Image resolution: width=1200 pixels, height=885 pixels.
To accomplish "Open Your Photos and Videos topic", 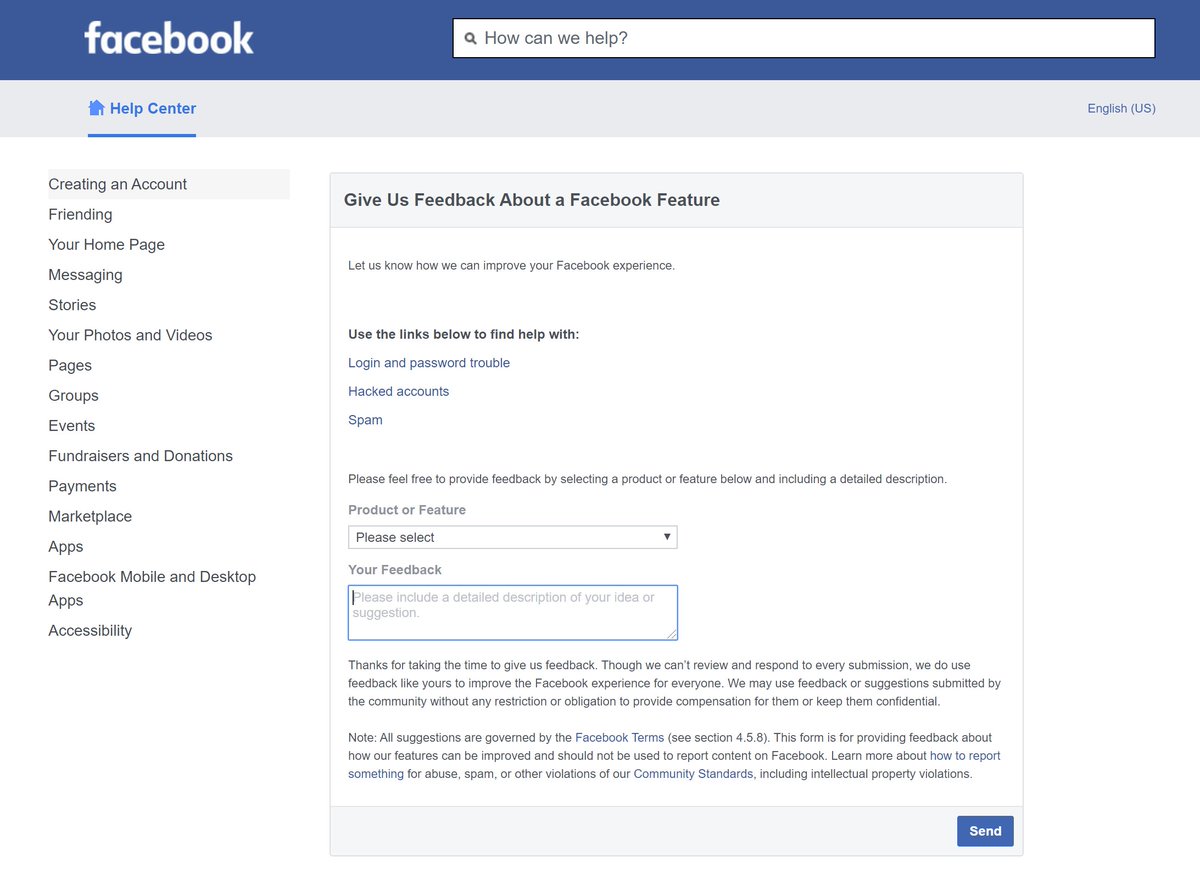I will [130, 335].
